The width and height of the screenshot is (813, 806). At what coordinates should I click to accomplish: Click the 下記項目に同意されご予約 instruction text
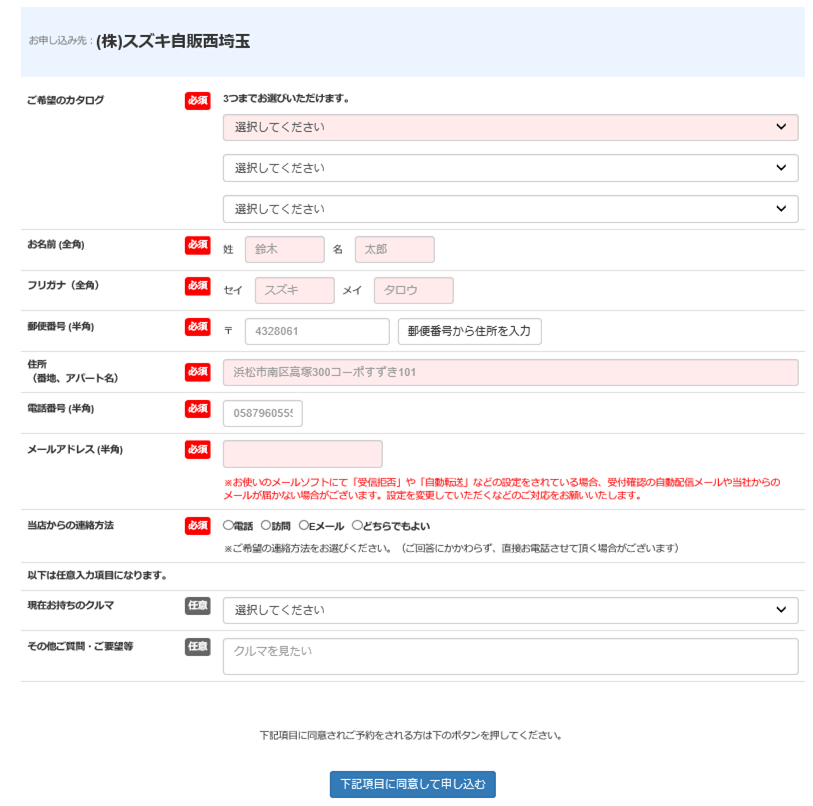(412, 735)
